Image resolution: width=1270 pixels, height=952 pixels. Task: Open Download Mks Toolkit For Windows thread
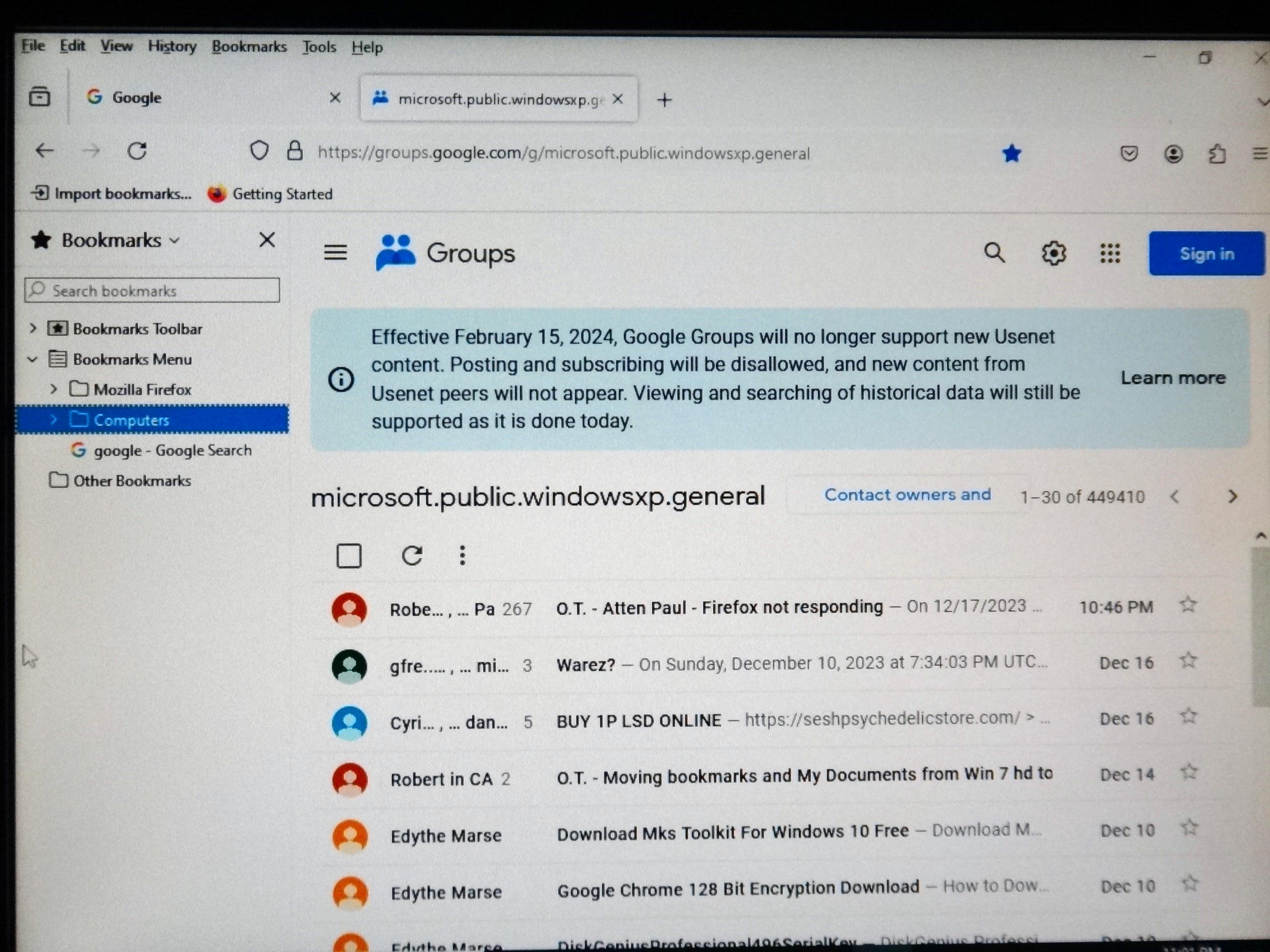coord(733,832)
